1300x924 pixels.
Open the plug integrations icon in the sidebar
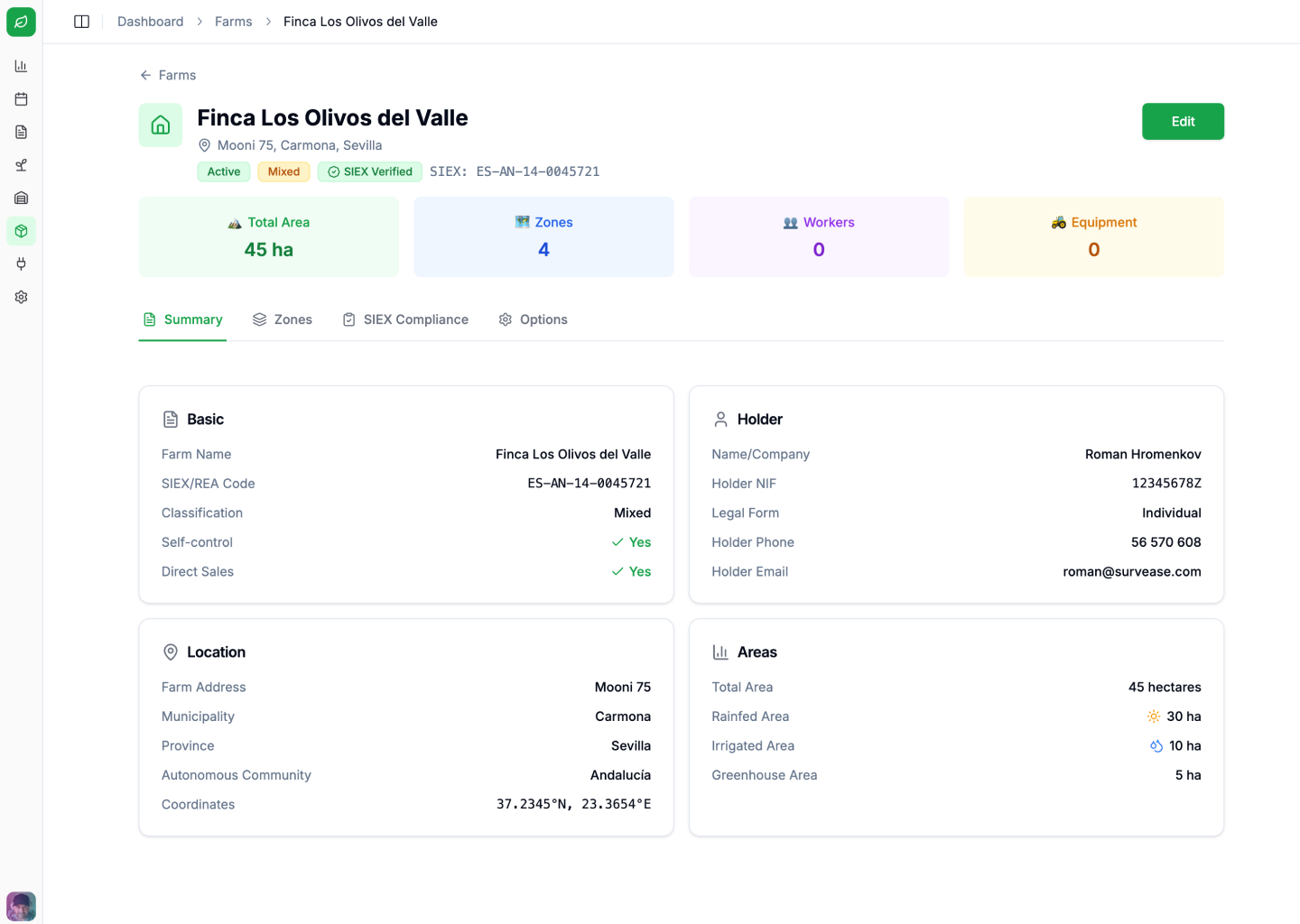(21, 263)
